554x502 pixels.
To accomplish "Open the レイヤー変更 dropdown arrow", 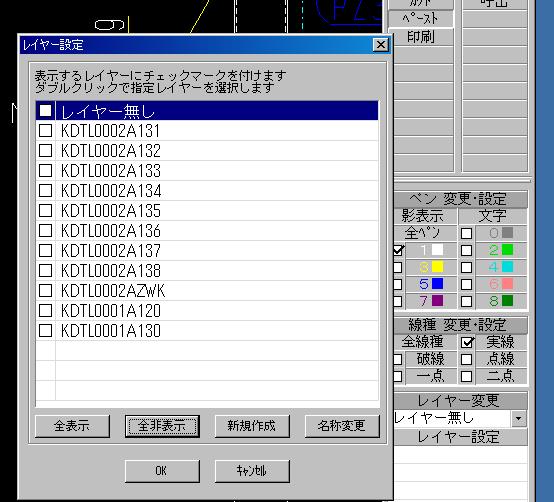I will click(519, 419).
